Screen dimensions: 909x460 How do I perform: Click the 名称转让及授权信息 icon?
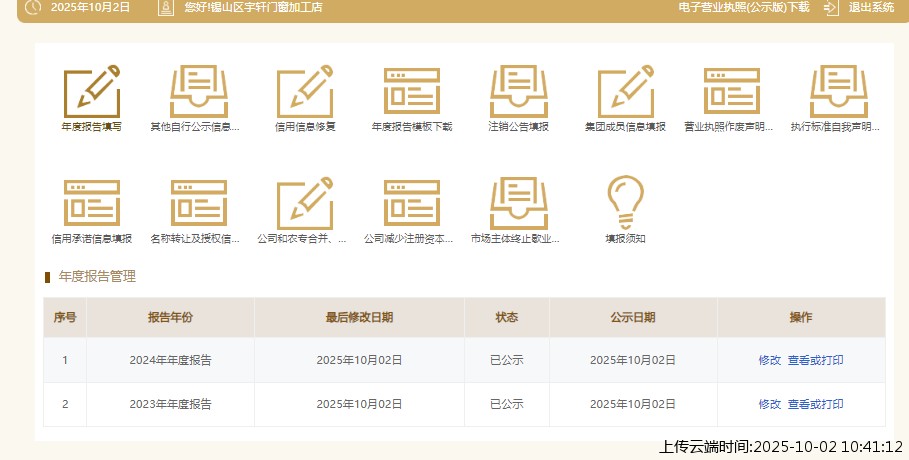[x=197, y=203]
